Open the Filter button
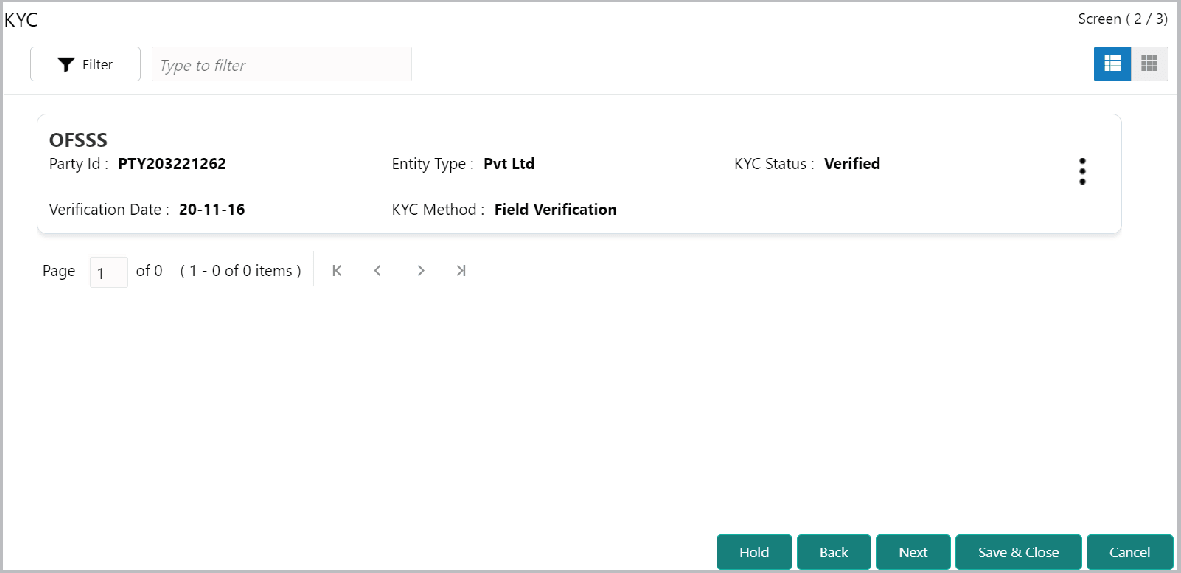Viewport: 1181px width, 573px height. click(85, 65)
